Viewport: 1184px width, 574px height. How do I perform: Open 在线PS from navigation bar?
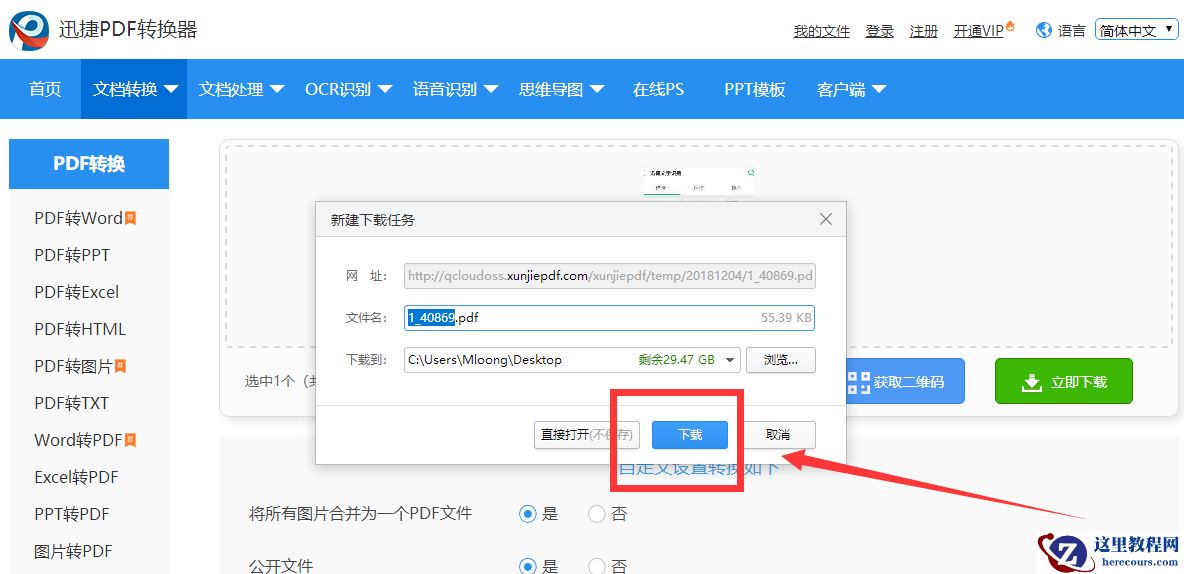658,89
